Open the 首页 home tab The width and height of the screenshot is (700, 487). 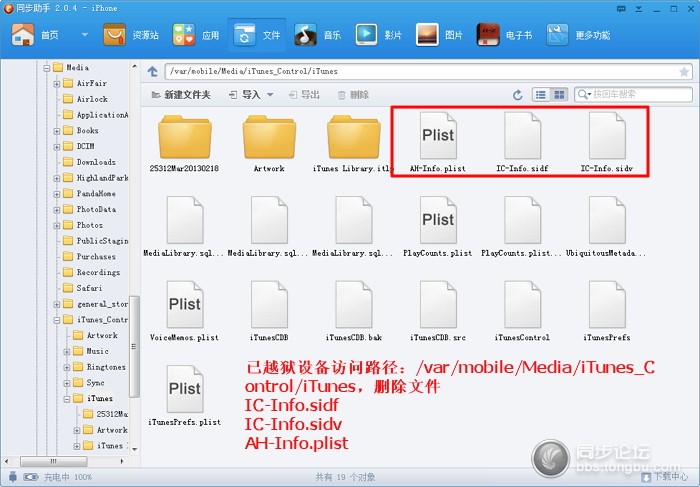36,35
